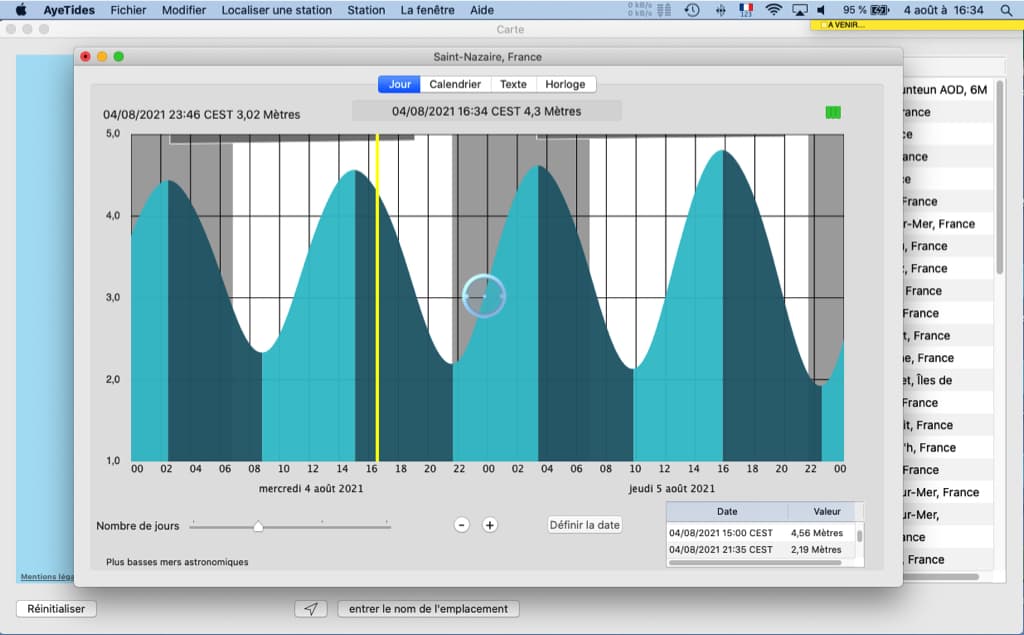Open Localiser une station menu
The image size is (1024, 635).
276,10
